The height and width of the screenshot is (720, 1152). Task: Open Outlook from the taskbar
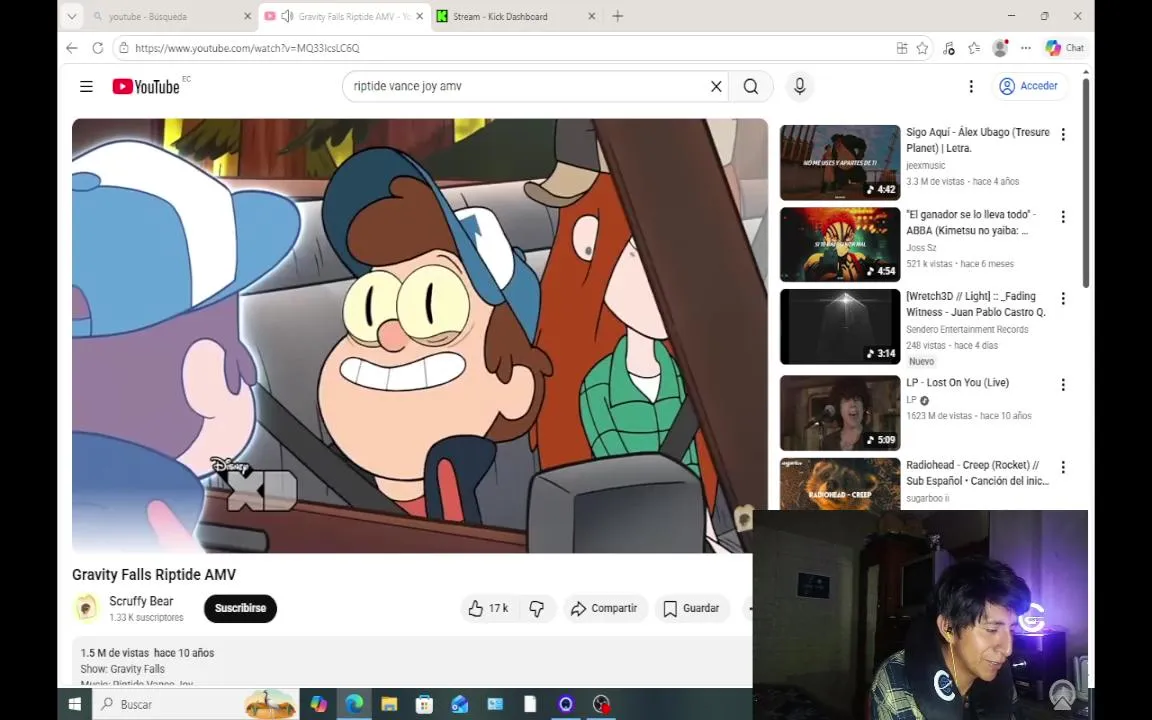459,704
